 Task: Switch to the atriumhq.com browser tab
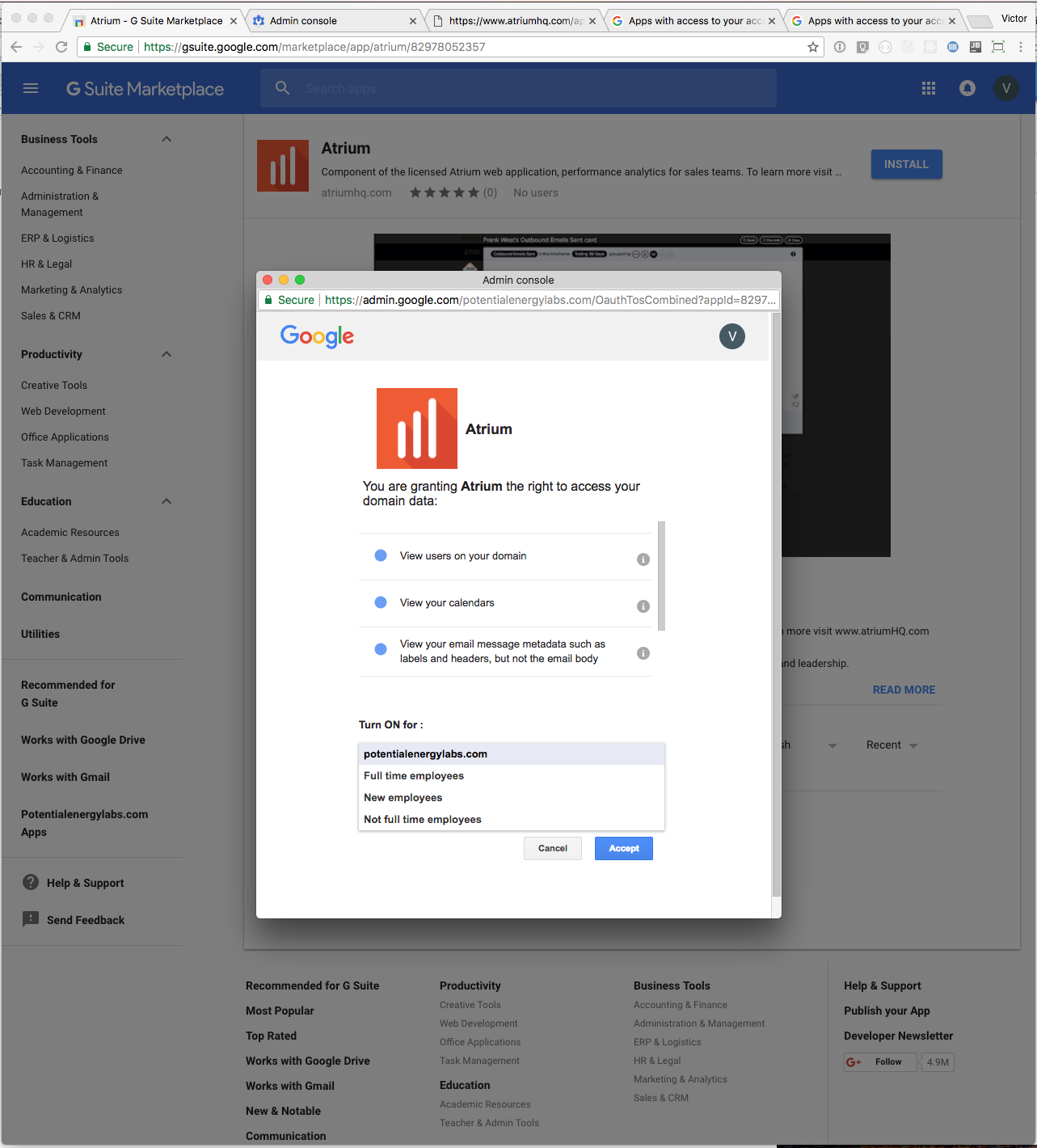pos(514,21)
